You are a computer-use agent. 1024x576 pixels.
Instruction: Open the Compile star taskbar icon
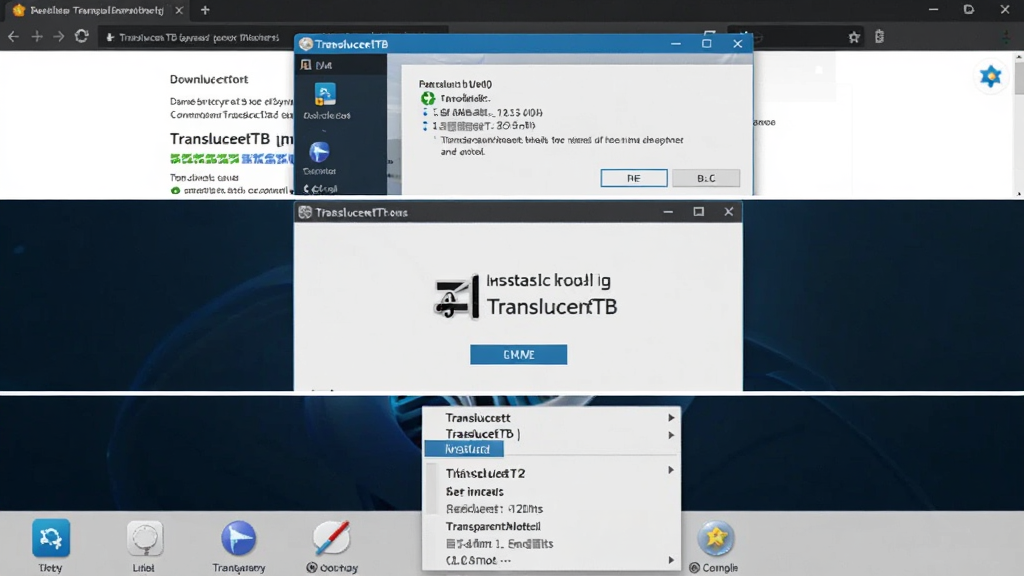pos(716,538)
